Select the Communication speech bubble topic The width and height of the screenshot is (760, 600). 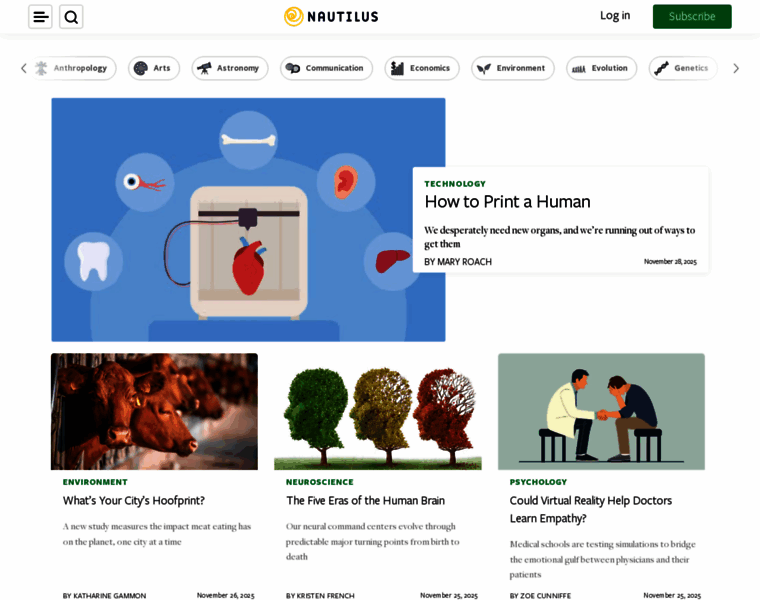click(326, 68)
